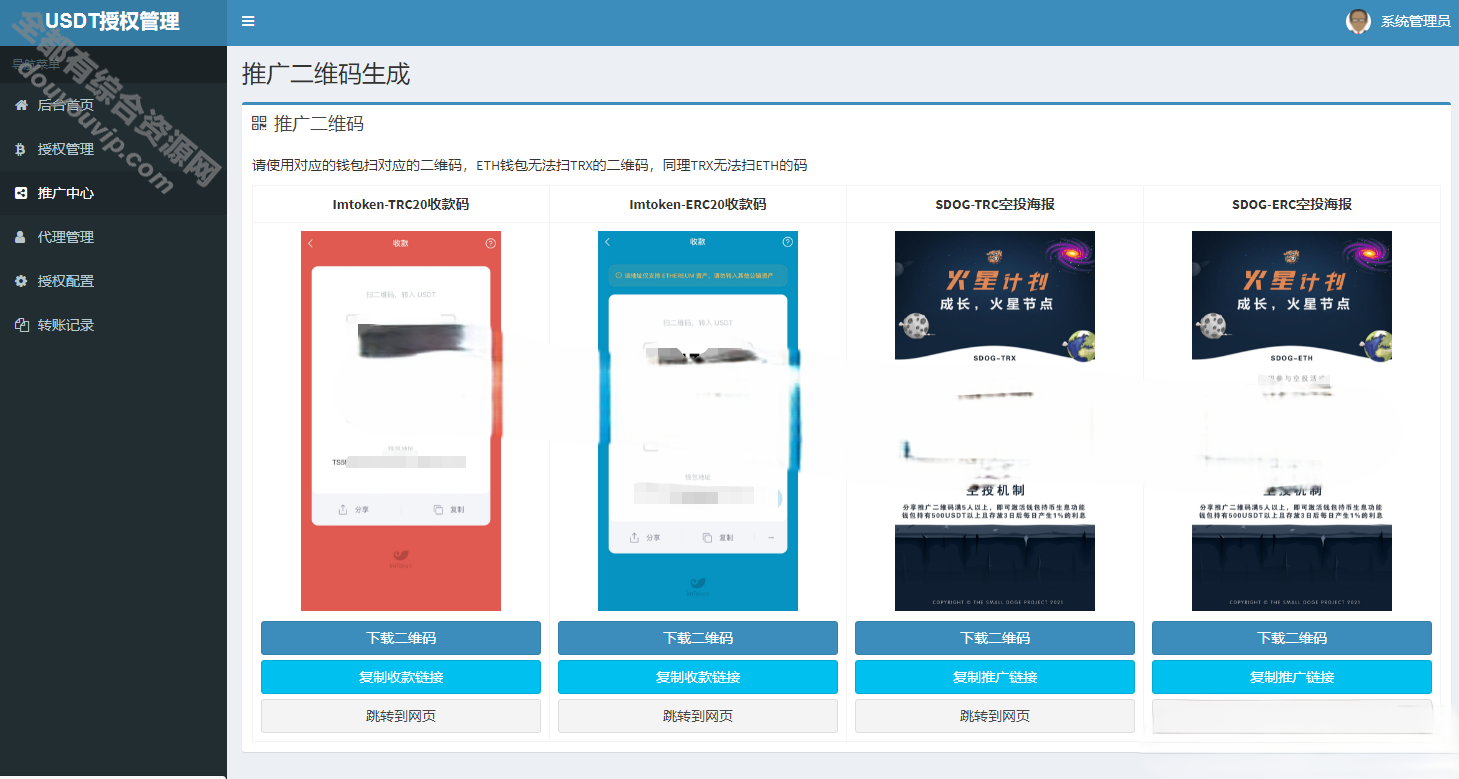Click the USDT授权管理 logo title
The width and height of the screenshot is (1459, 779).
pos(113,21)
